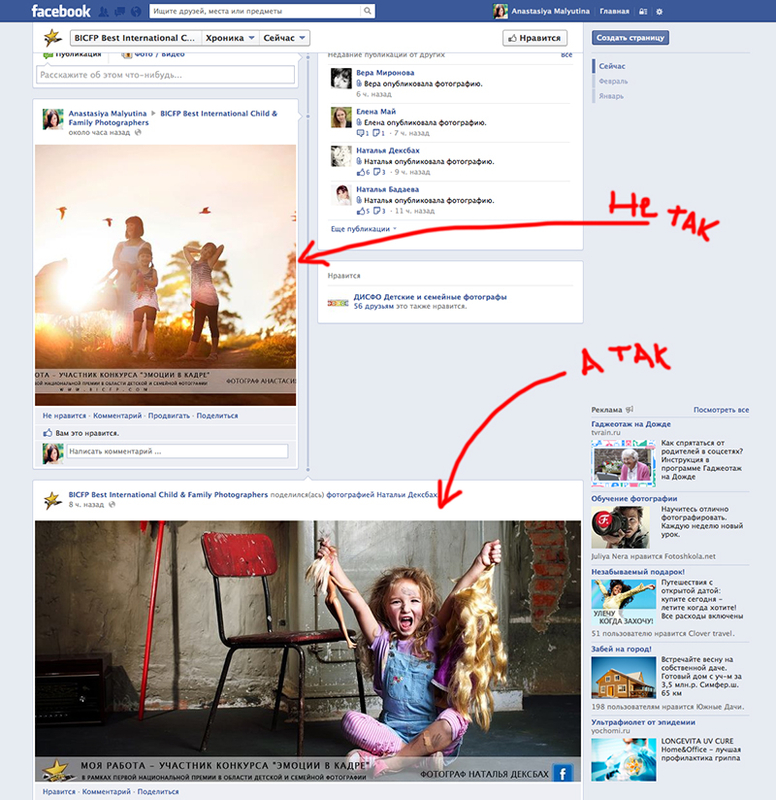776x800 pixels.
Task: Go to Главная in top bar
Action: [x=614, y=12]
